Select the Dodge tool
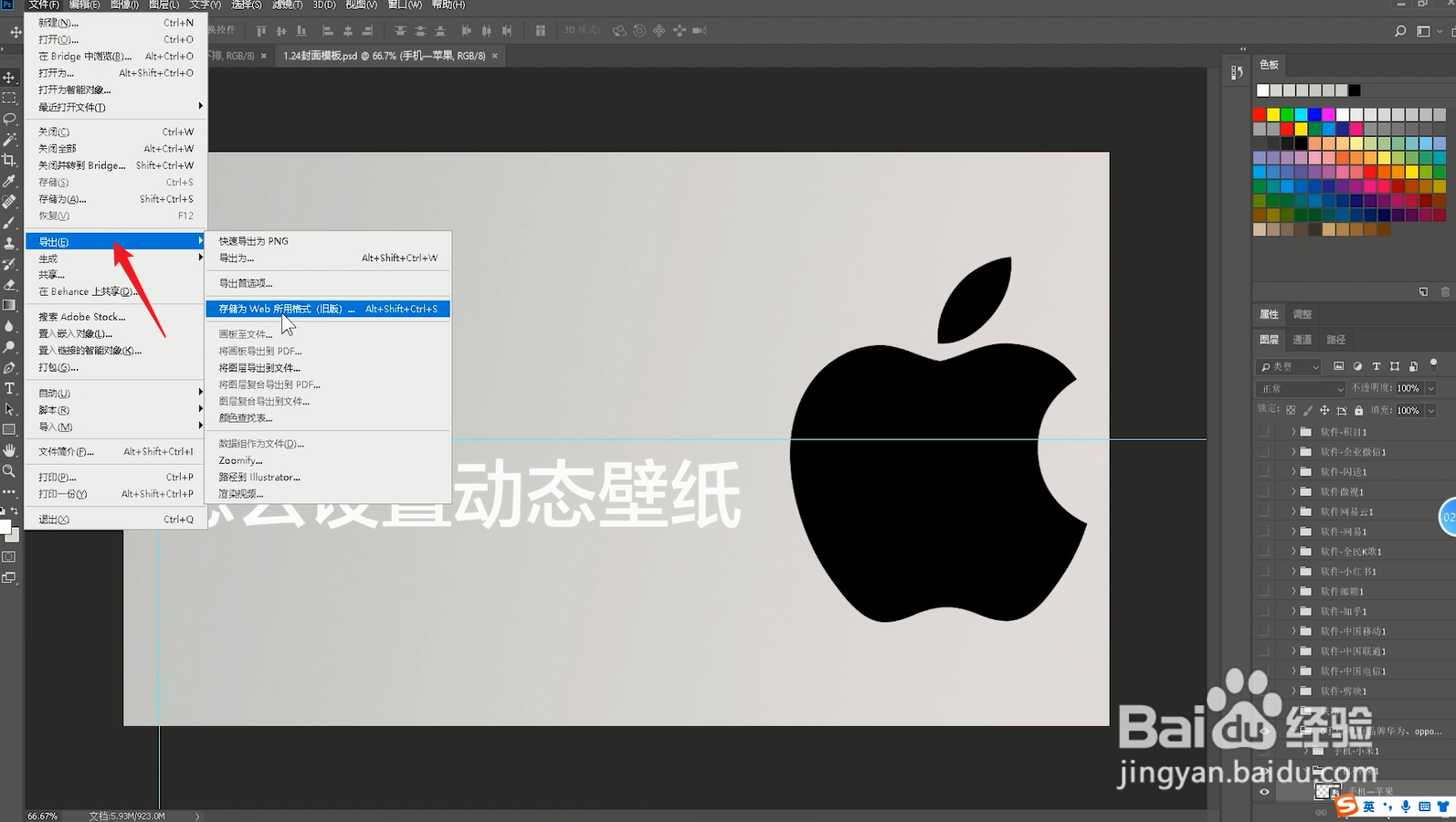Image resolution: width=1456 pixels, height=822 pixels. 9,347
